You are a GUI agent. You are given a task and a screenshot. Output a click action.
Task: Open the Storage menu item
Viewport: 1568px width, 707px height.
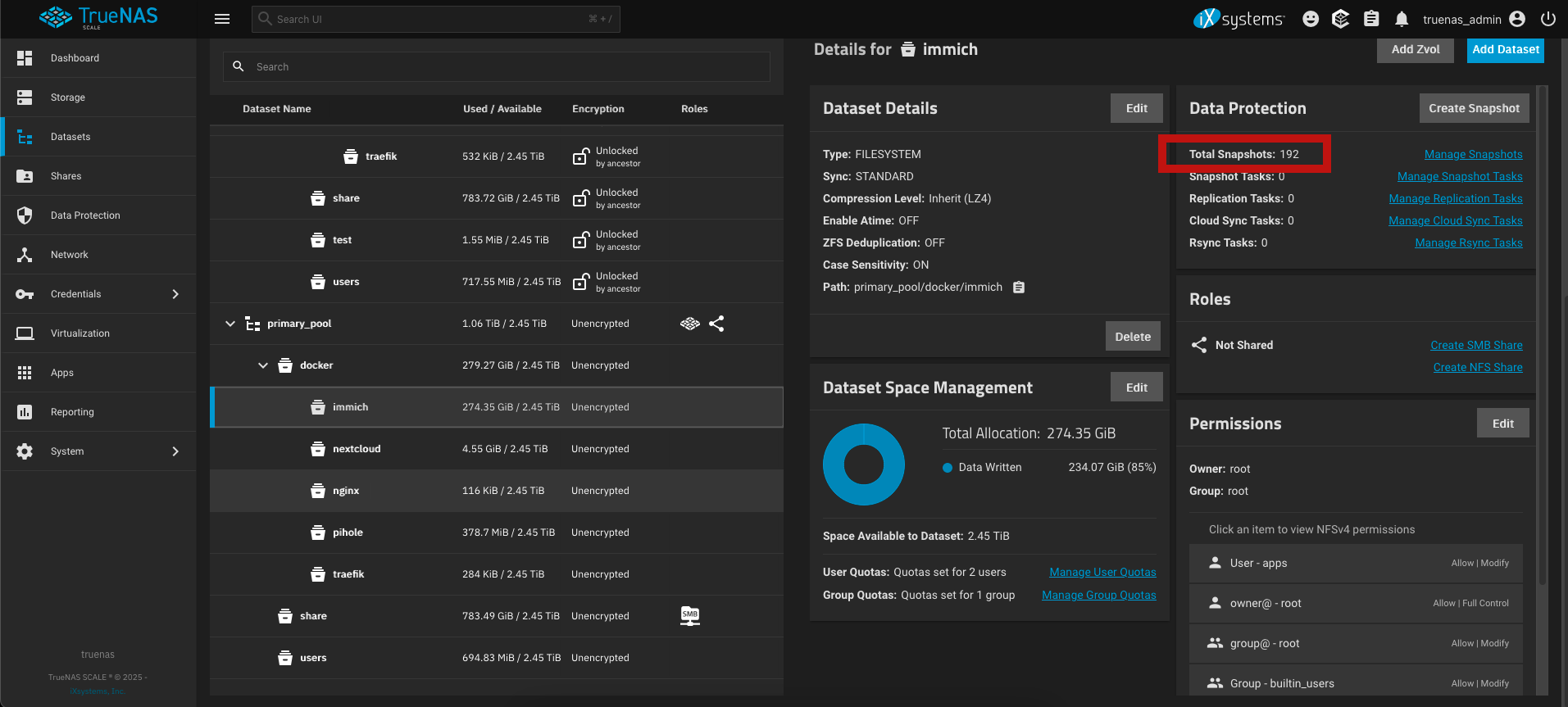[x=98, y=97]
